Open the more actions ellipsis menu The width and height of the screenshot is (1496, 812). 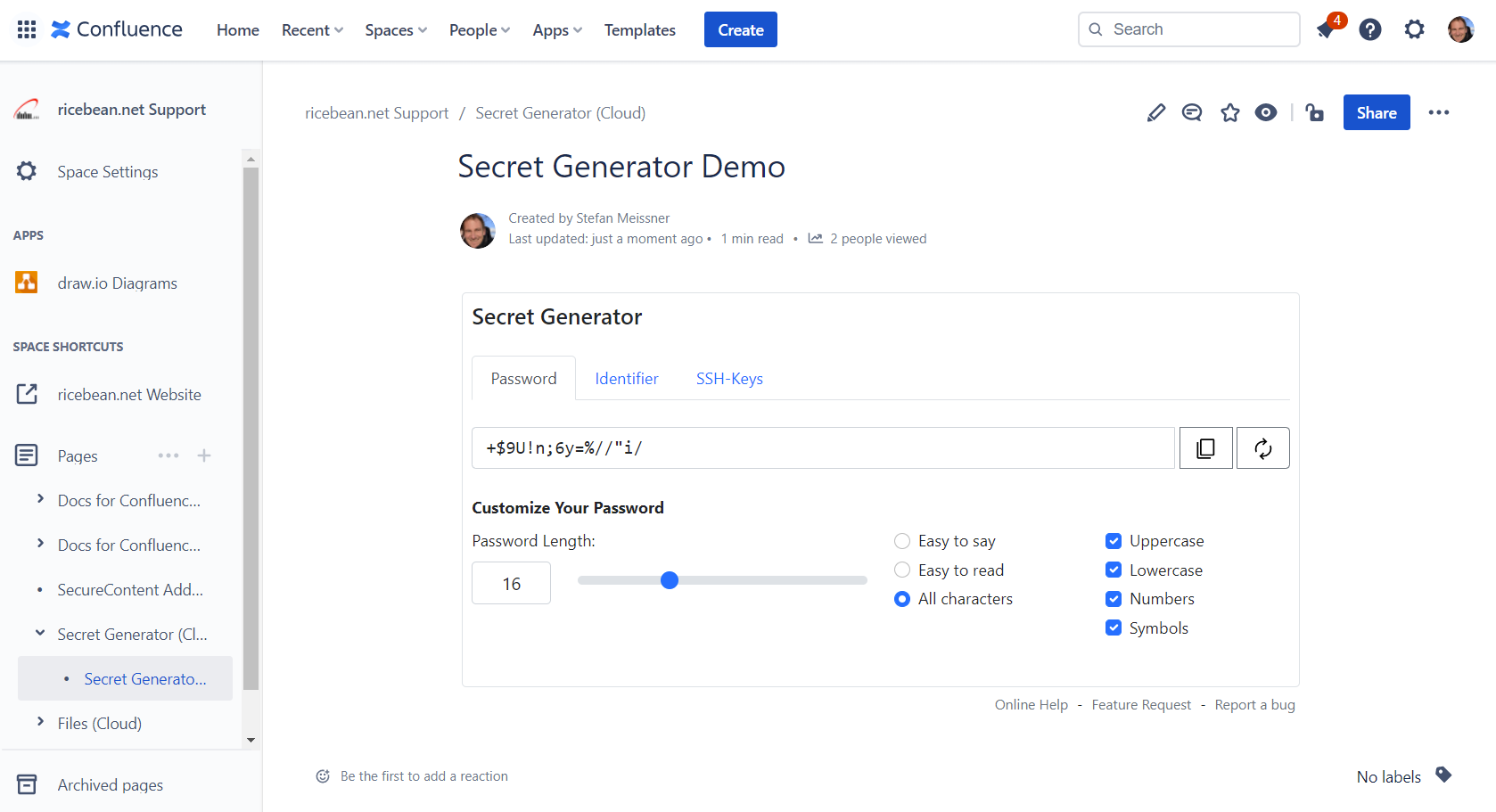coord(1439,112)
